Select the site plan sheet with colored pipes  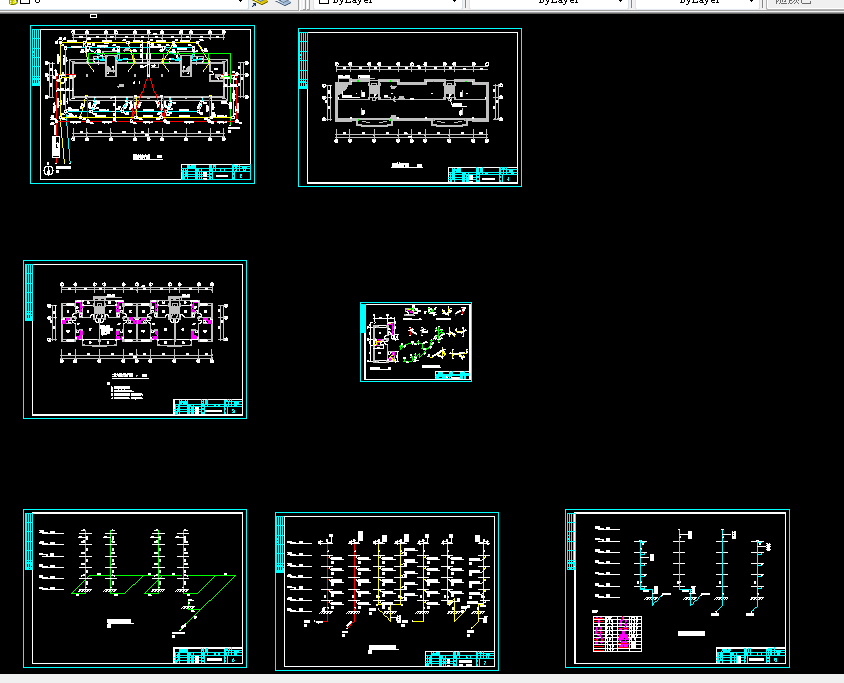coord(143,104)
